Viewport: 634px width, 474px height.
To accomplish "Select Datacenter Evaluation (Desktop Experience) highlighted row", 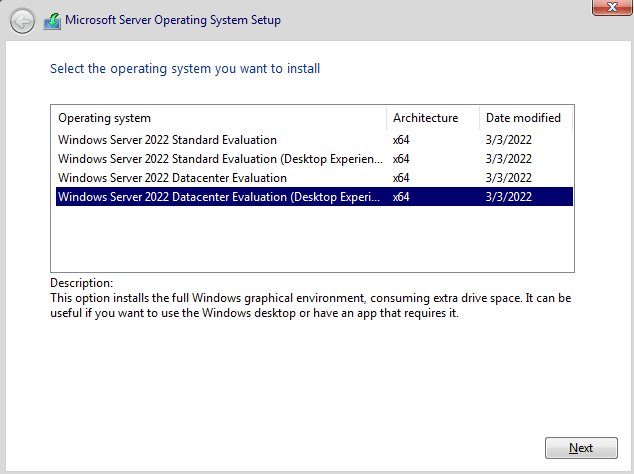I will coord(314,197).
